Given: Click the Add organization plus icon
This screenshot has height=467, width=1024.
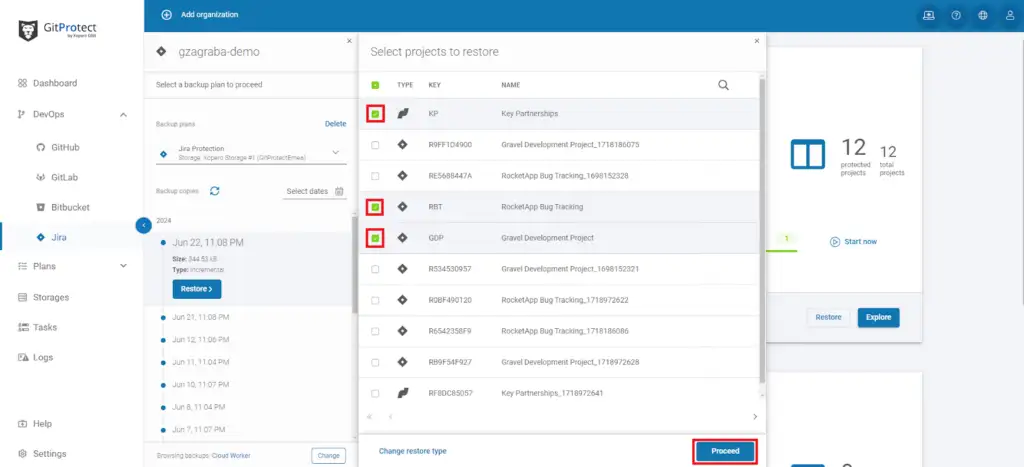Looking at the screenshot, I should [x=167, y=14].
